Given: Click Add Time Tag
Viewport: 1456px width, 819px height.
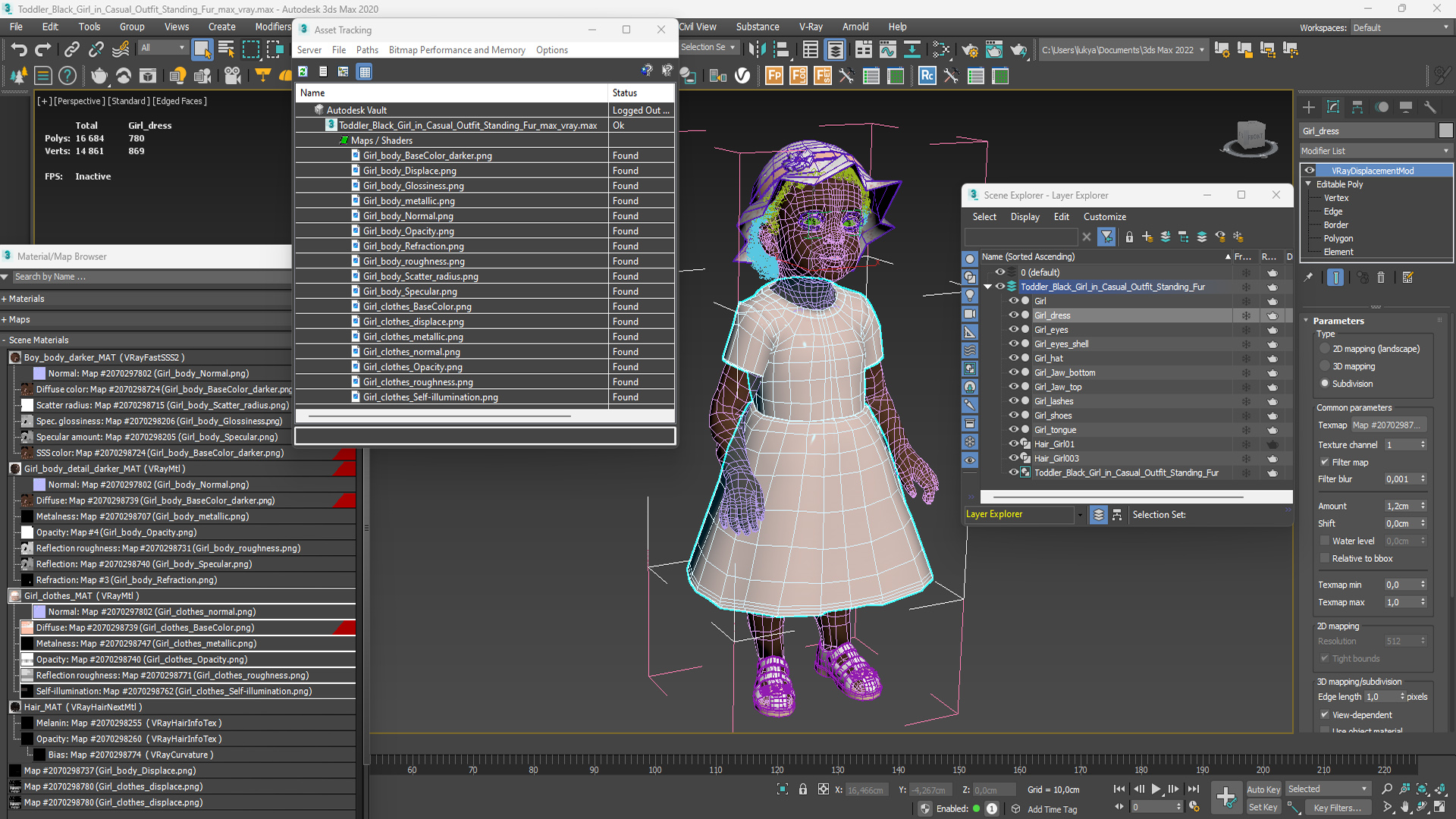Looking at the screenshot, I should [x=1052, y=809].
